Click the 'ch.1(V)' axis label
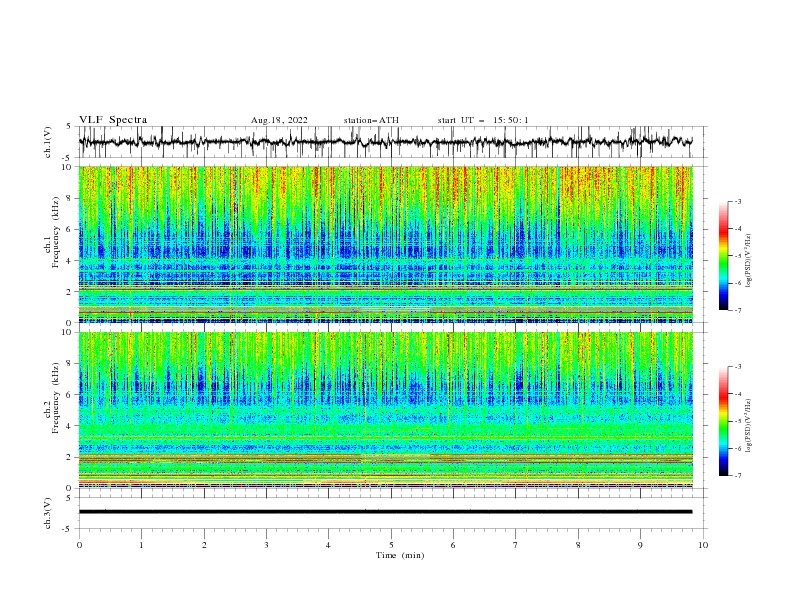 (x=48, y=142)
